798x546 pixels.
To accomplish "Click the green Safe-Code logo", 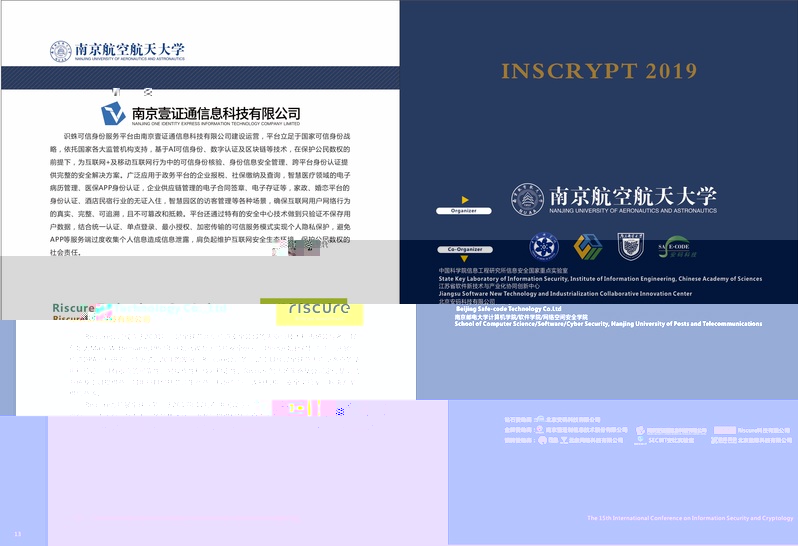I will [x=676, y=247].
